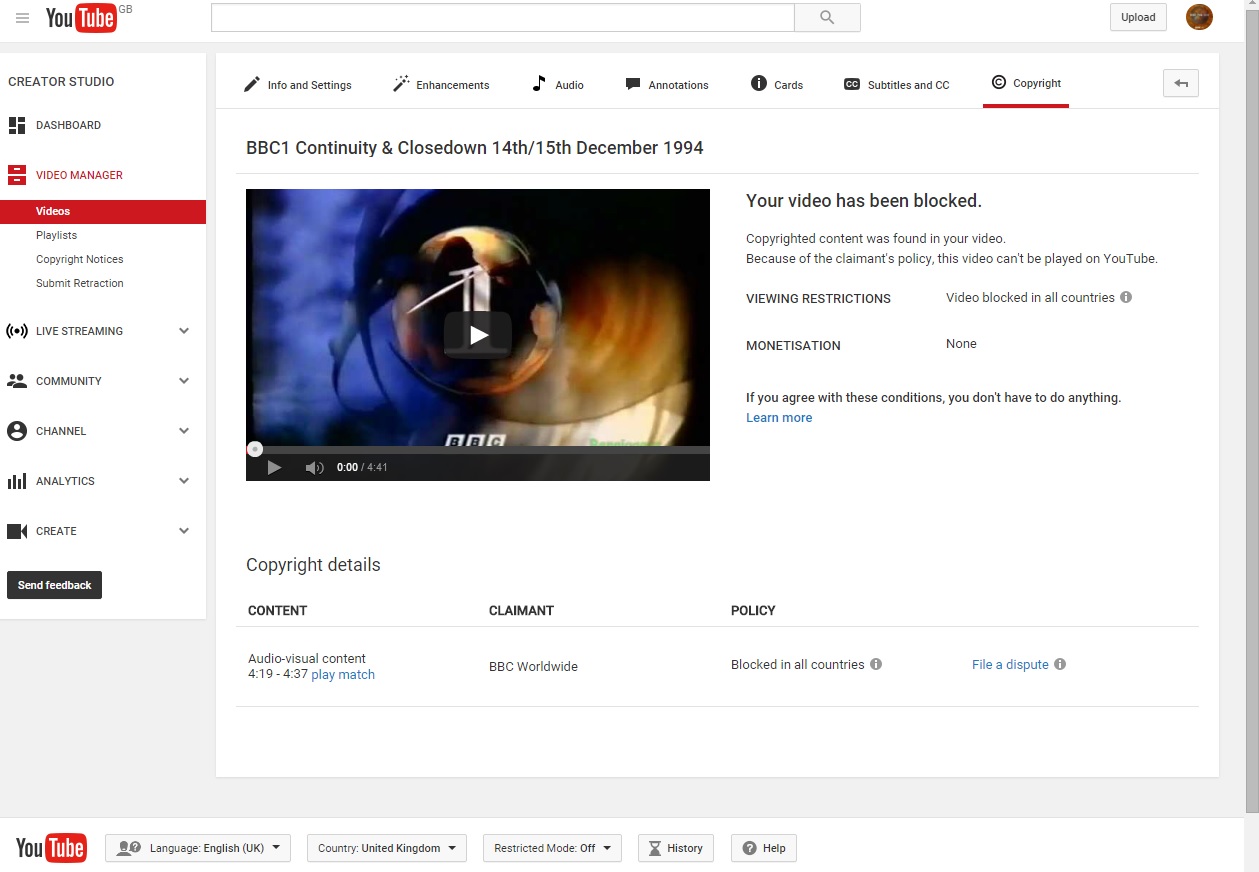Click the YouTube logo in header
The image size is (1259, 872).
81,17
